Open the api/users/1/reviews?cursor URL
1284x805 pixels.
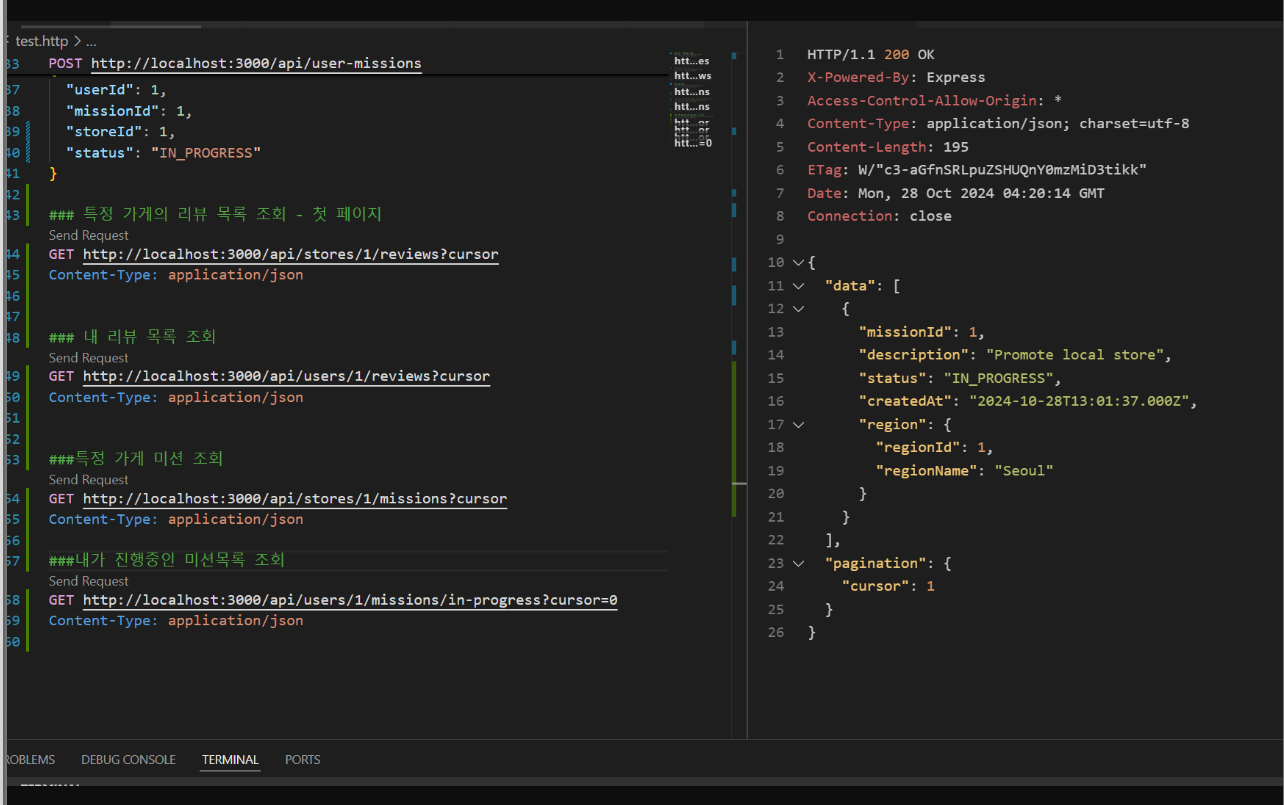pos(286,377)
